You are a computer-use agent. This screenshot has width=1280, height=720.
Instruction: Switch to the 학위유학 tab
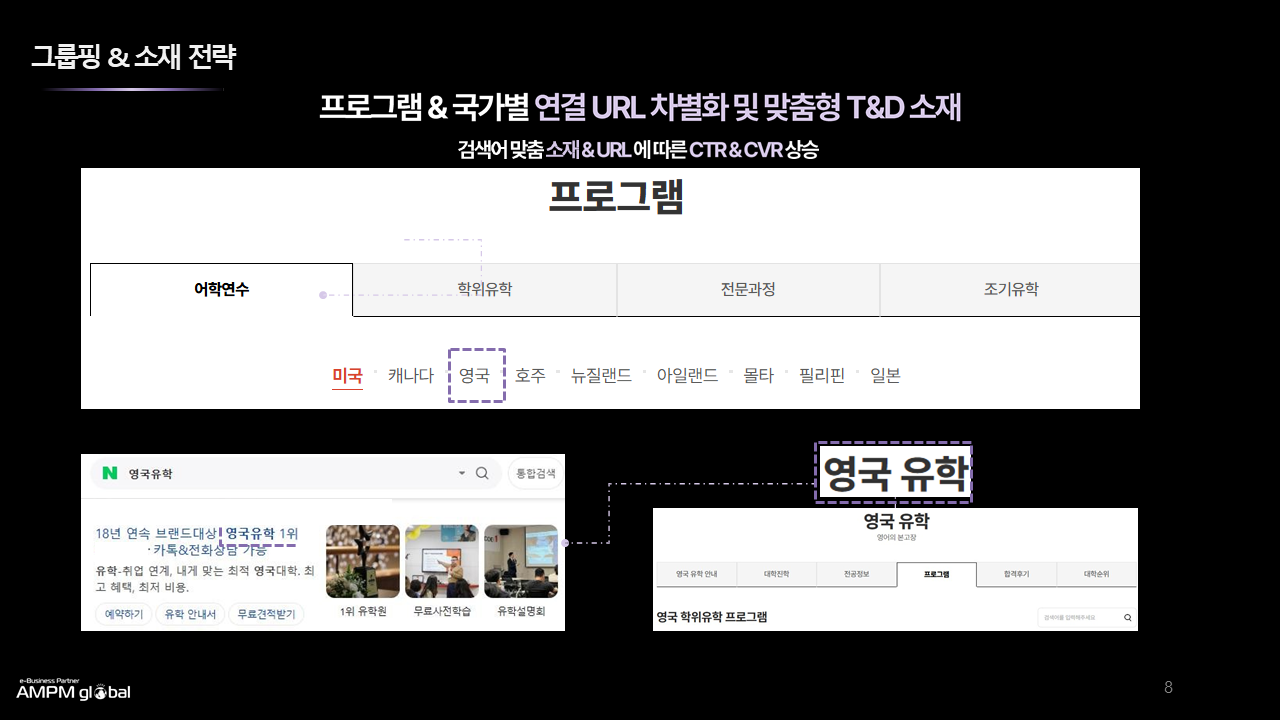coord(484,289)
